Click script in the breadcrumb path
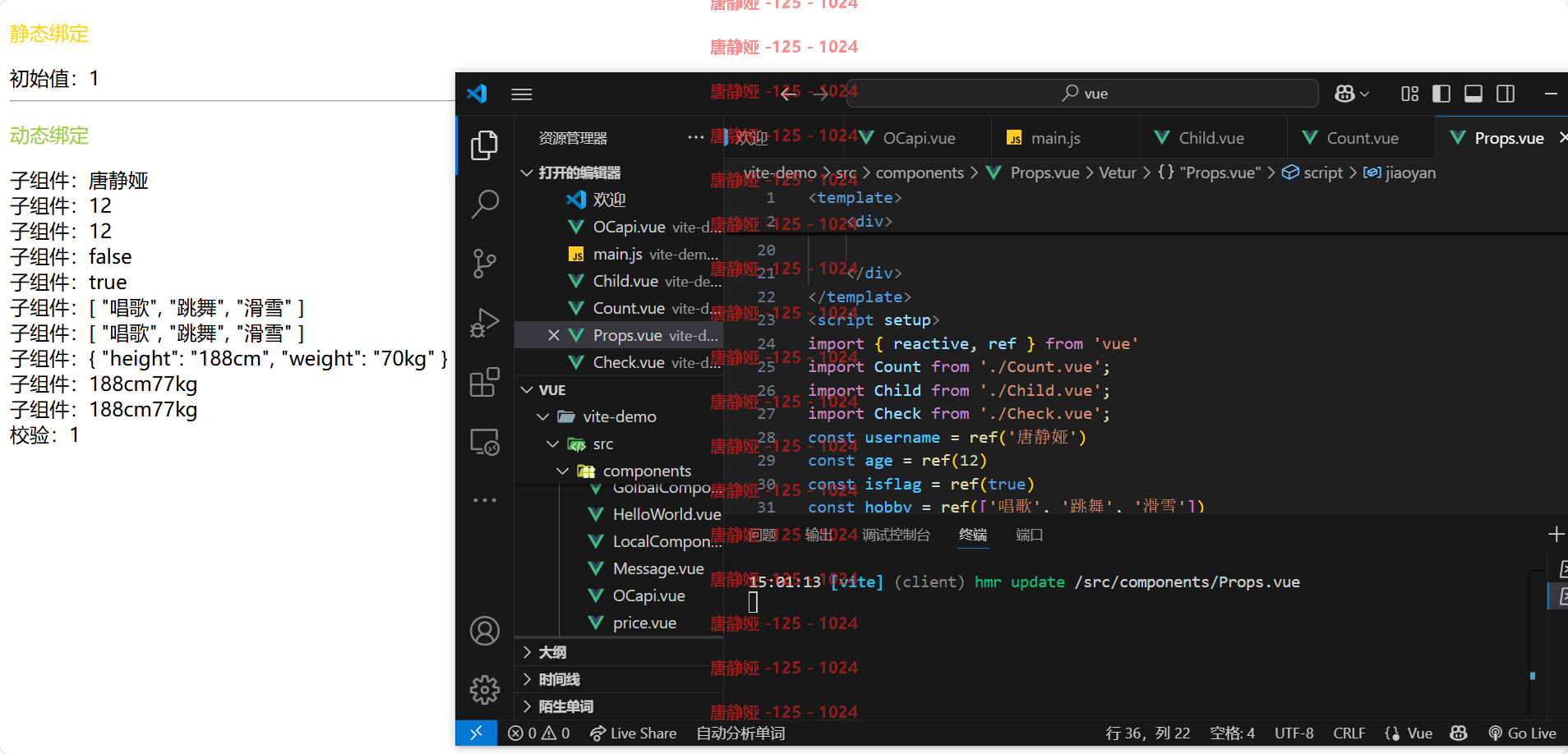Screen dimensions: 1568x754 coord(1312,172)
